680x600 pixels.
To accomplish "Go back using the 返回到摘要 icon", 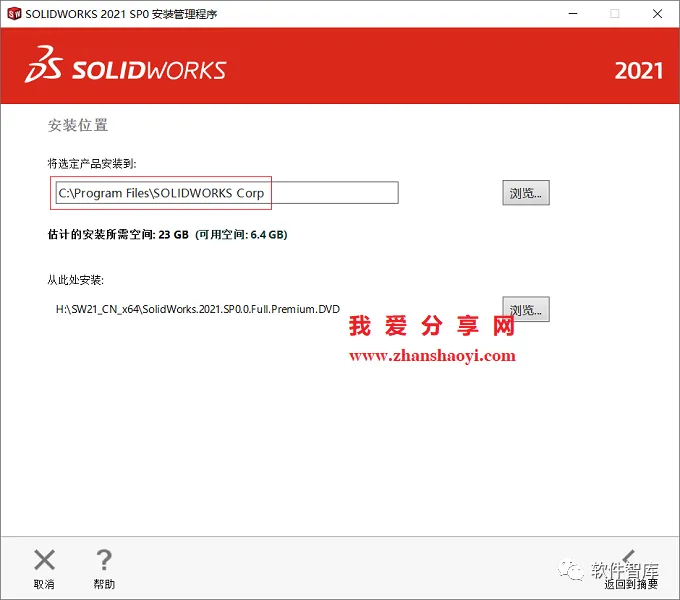I will [630, 558].
